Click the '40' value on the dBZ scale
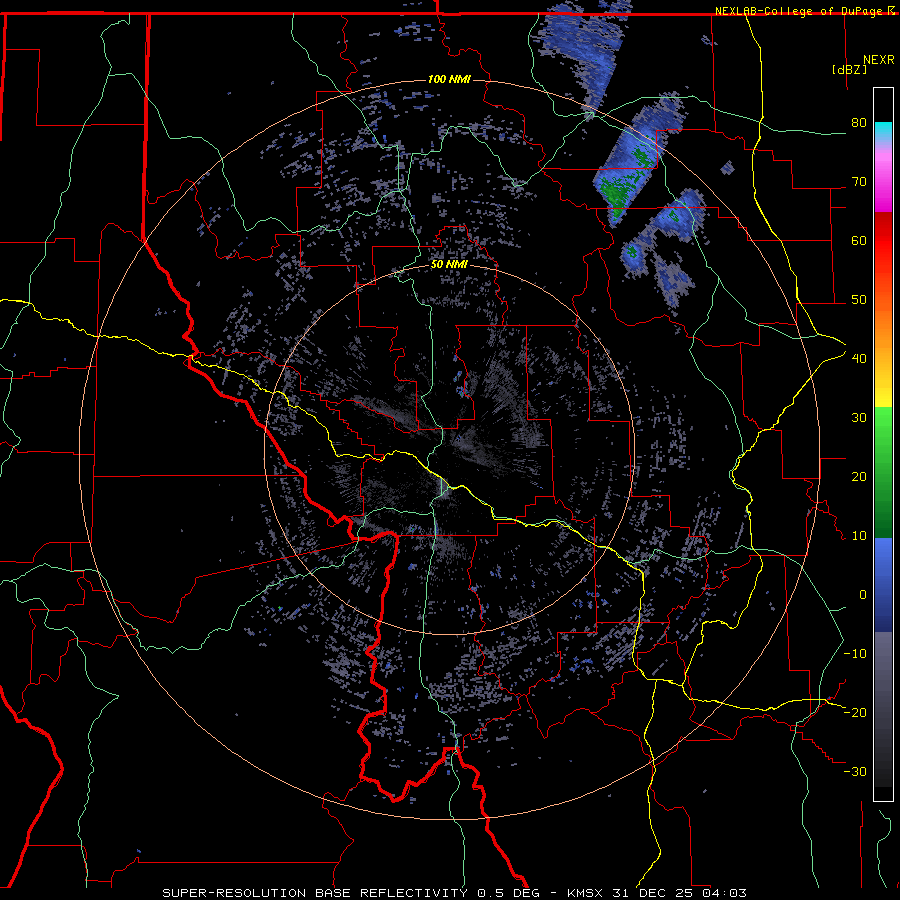Viewport: 900px width, 900px height. point(859,359)
